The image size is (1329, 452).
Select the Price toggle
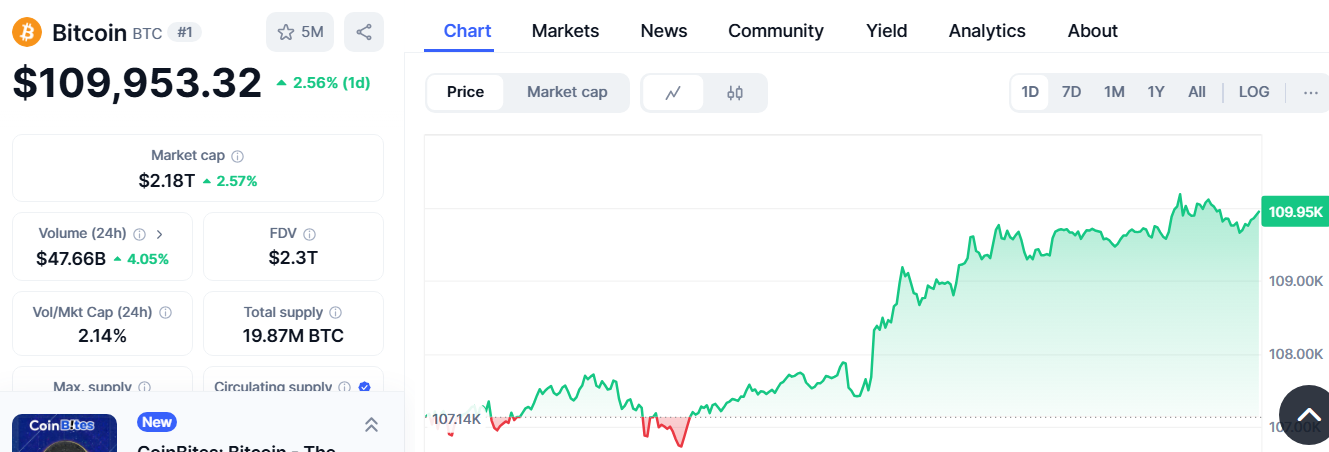[465, 92]
